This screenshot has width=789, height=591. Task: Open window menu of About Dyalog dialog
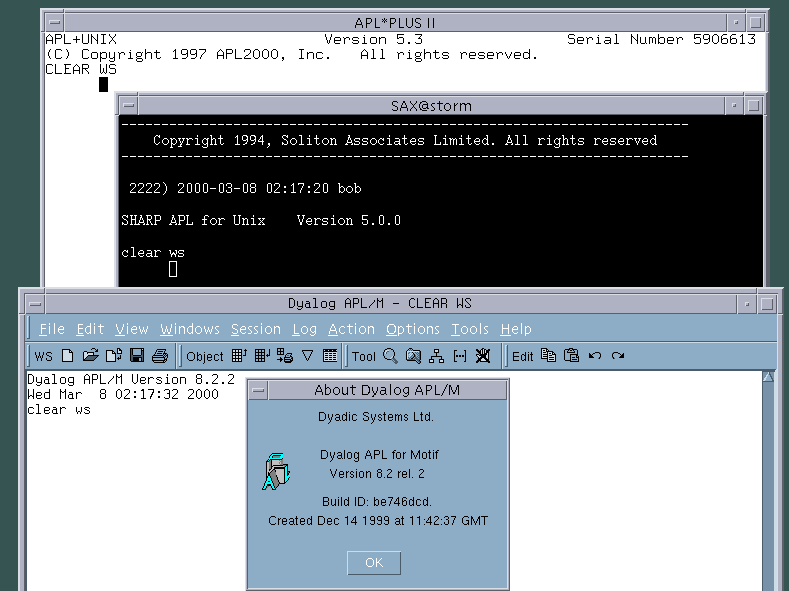click(259, 390)
